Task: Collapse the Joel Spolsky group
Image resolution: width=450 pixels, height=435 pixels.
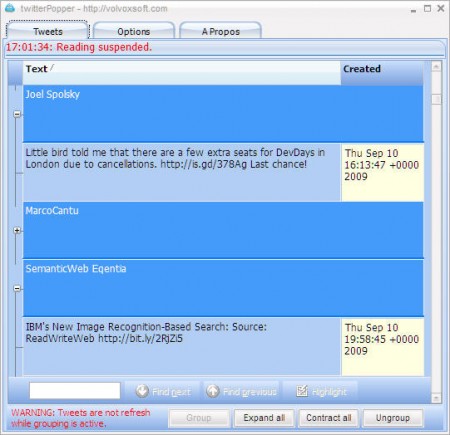Action: pos(17,114)
